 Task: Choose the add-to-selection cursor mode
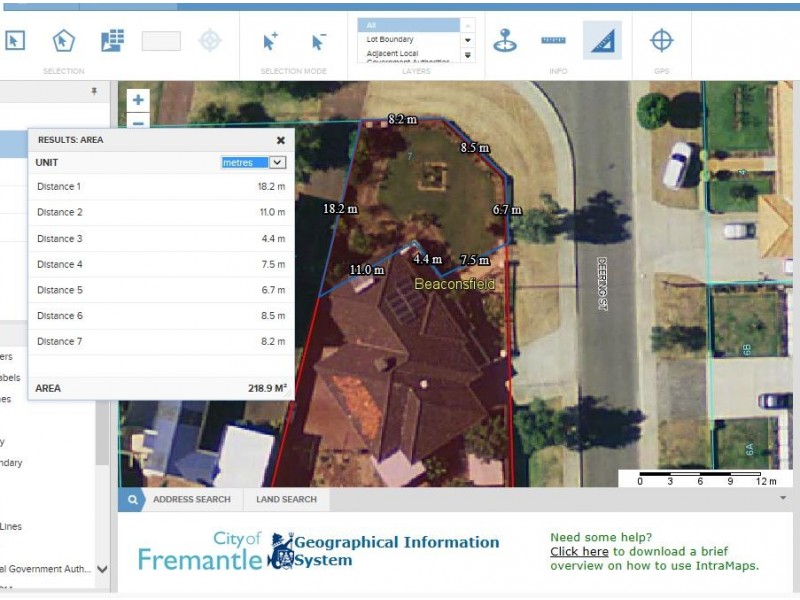[x=270, y=41]
